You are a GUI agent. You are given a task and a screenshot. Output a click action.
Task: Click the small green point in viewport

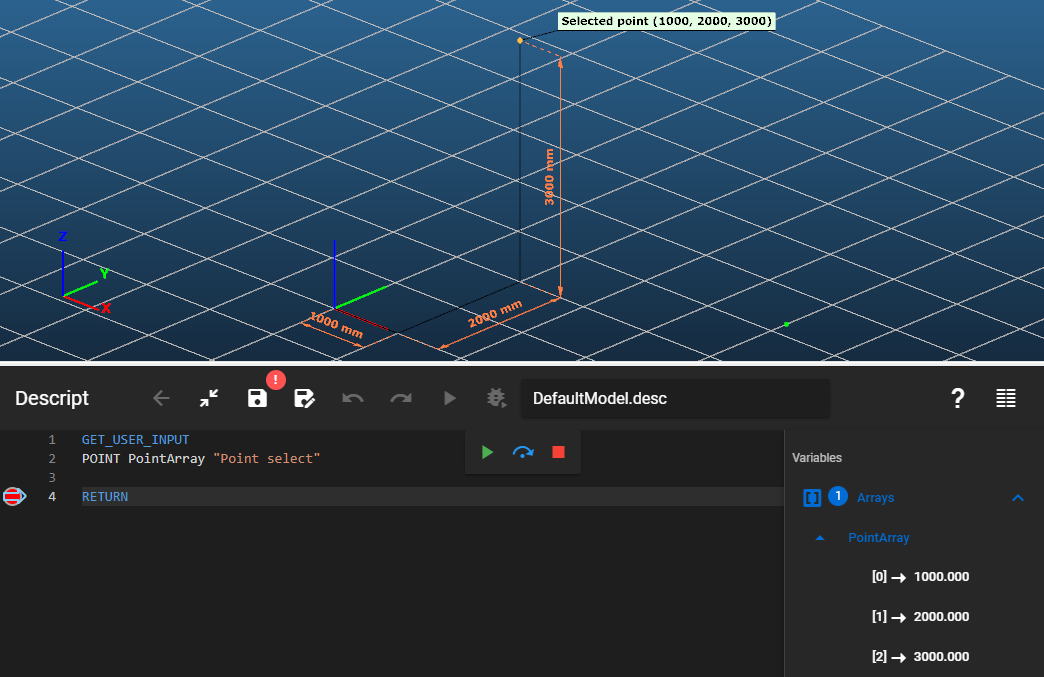(786, 324)
